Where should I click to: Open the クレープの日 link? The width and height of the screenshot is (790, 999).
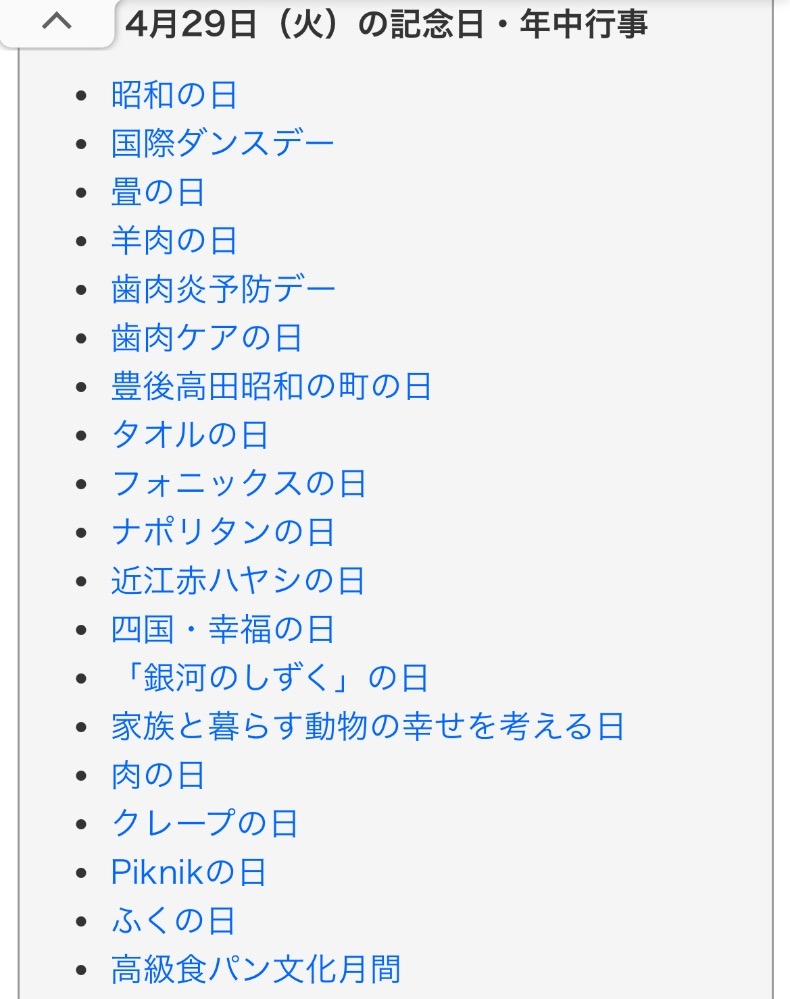(x=205, y=823)
